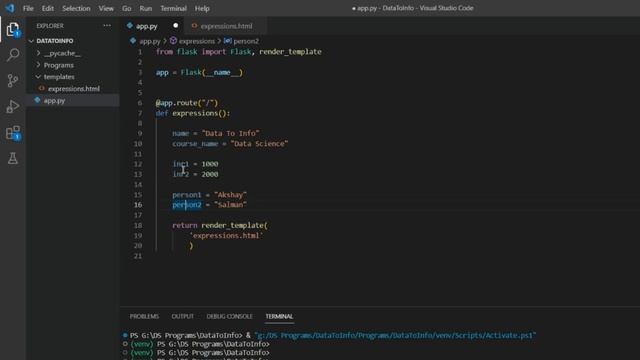This screenshot has width=640, height=360.
Task: Open the File menu
Action: tap(28, 8)
